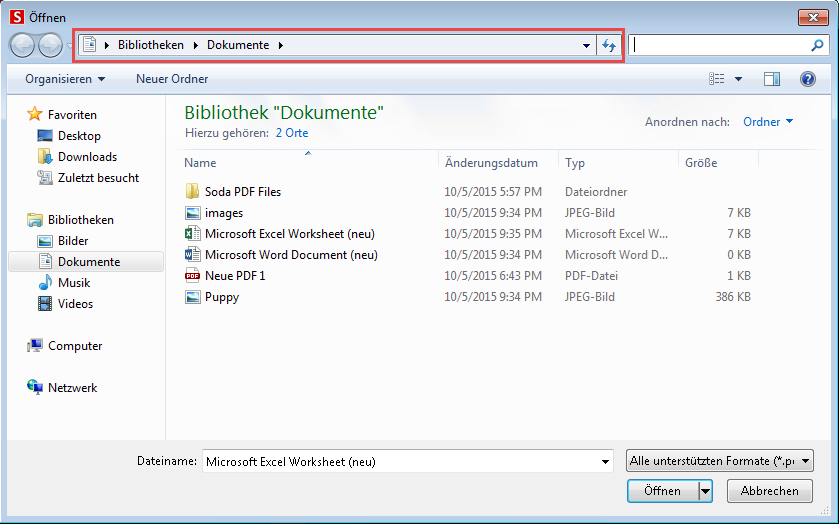Open the view options dropdown arrow
This screenshot has width=839, height=524.
click(738, 79)
